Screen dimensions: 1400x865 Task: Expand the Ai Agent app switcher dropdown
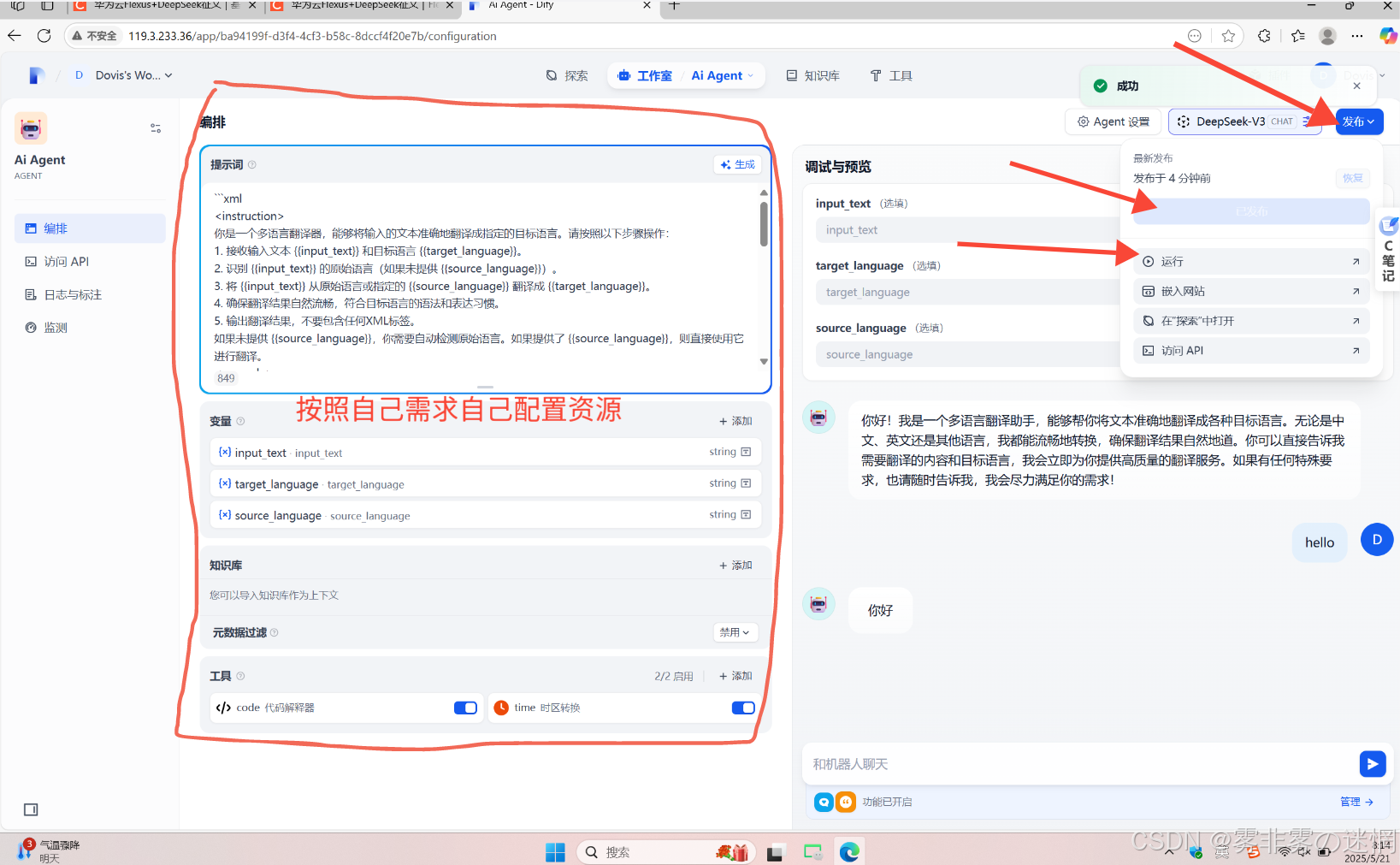tap(723, 75)
